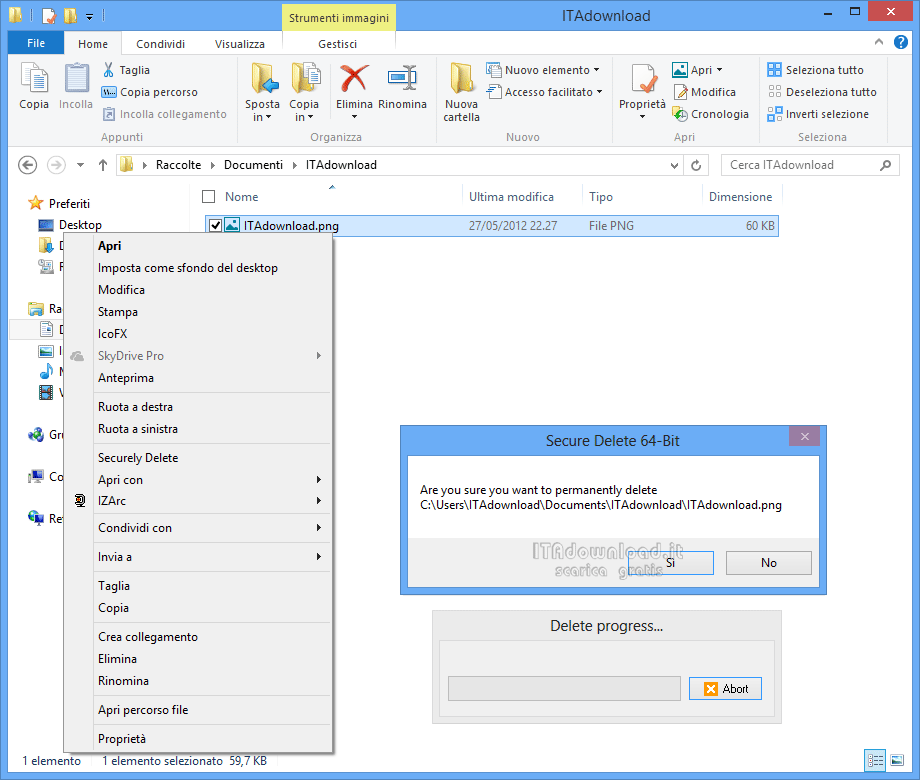Click Documenti in the address breadcrumb
Image resolution: width=920 pixels, height=780 pixels.
[253, 165]
